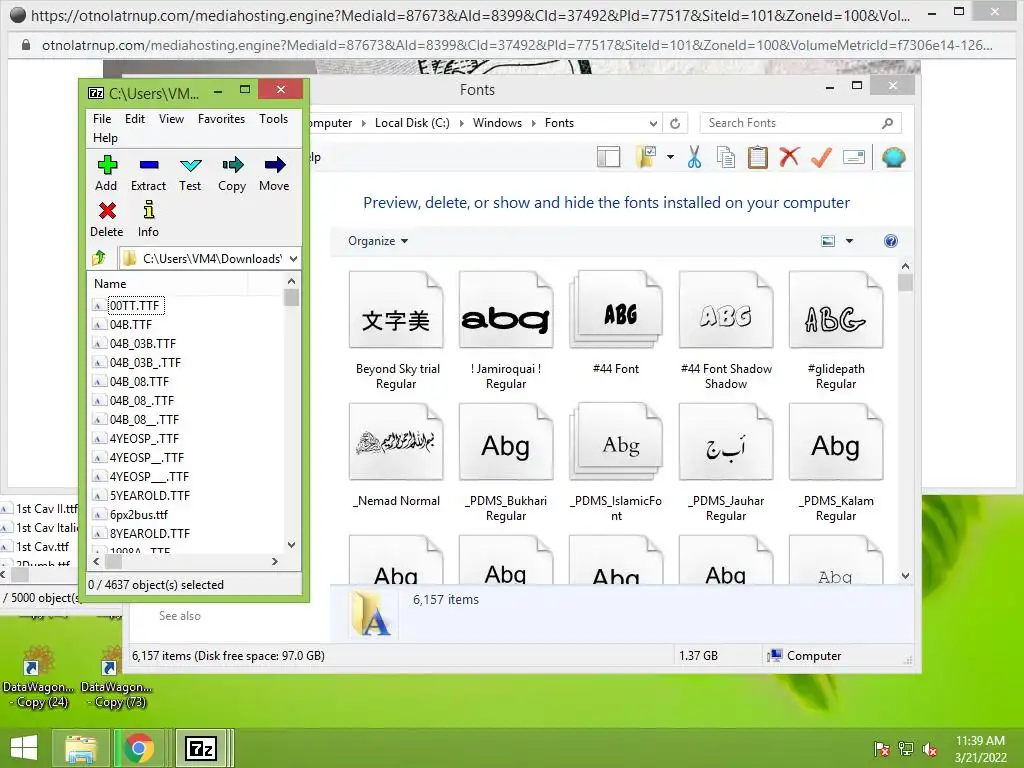Click the orange checkmark icon in Fonts toolbar
Screen dimensions: 1024x768
(822, 157)
